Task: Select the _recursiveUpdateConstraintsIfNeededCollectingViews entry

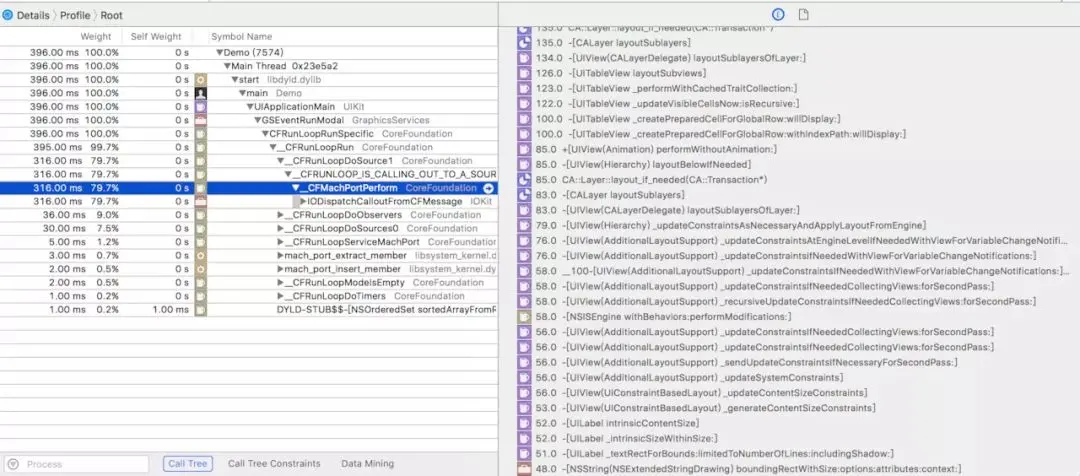Action: pos(785,302)
